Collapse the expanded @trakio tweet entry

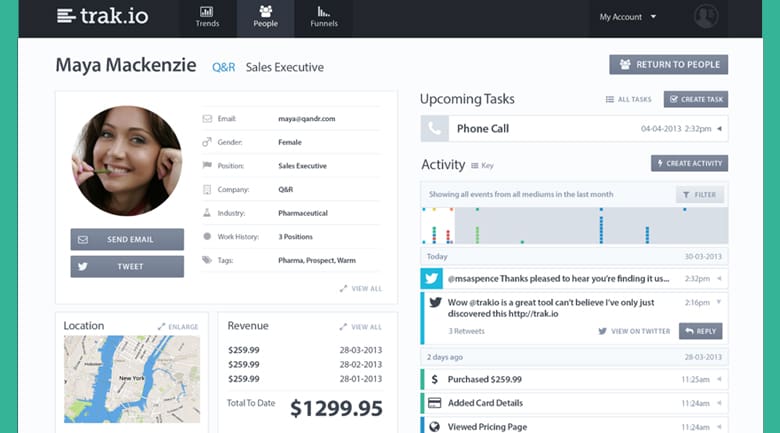coord(720,301)
